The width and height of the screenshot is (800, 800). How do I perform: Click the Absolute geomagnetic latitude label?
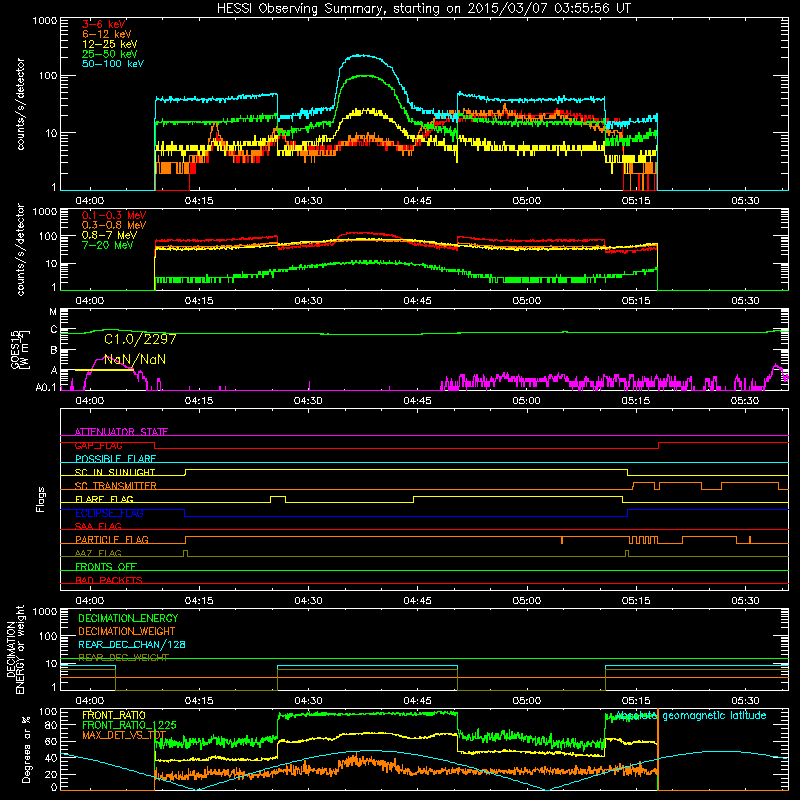coord(691,716)
